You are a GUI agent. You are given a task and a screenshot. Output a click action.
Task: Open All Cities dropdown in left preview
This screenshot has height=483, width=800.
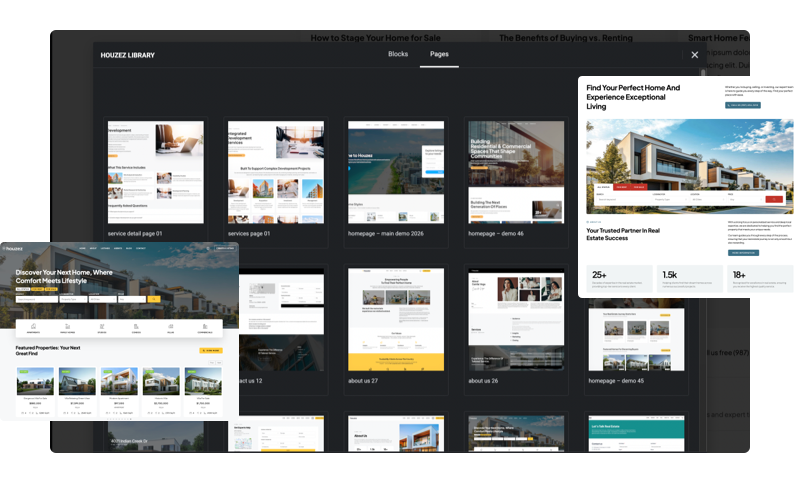pyautogui.click(x=103, y=299)
